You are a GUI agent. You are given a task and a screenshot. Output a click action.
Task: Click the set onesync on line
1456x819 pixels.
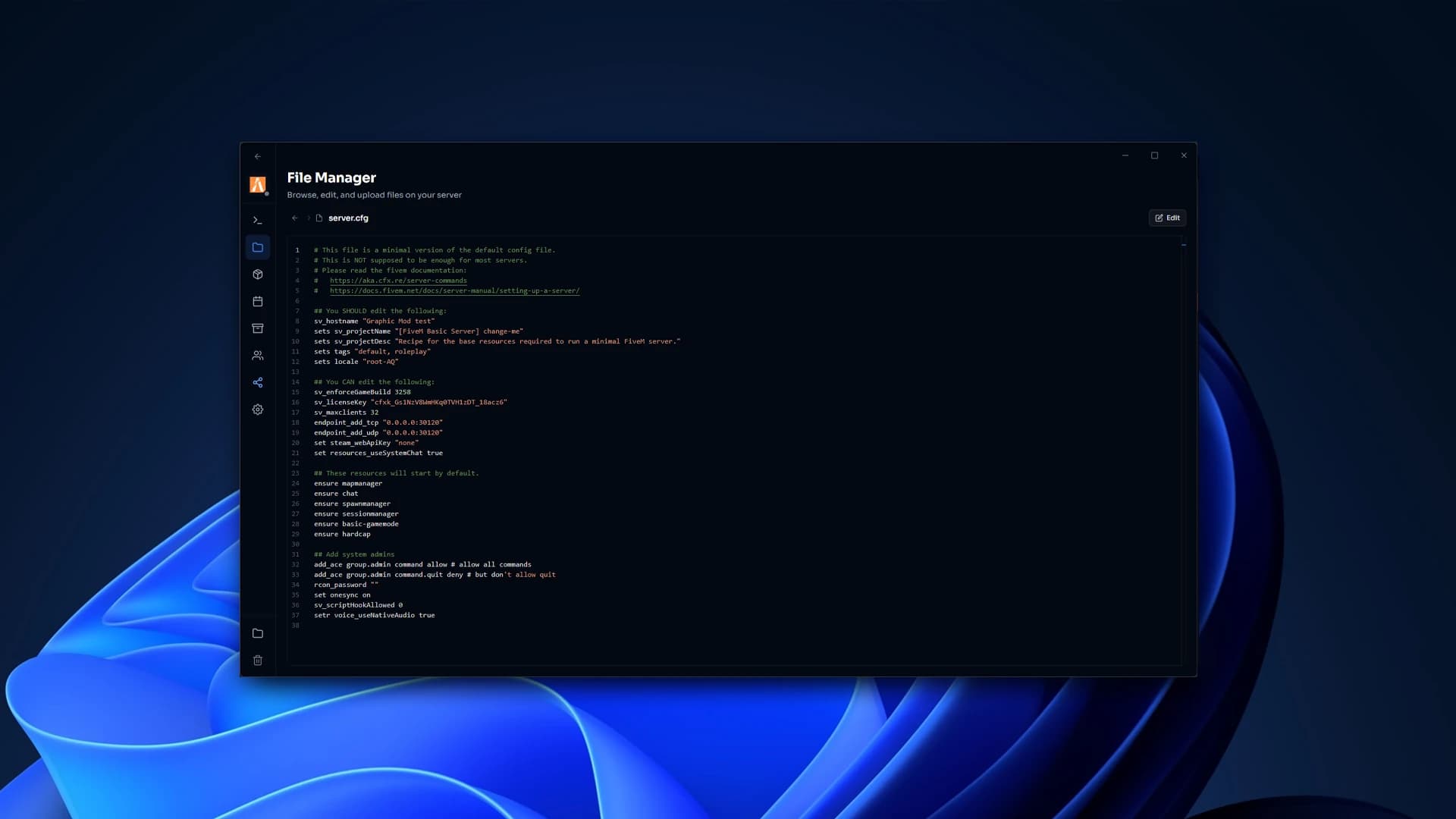coord(342,595)
